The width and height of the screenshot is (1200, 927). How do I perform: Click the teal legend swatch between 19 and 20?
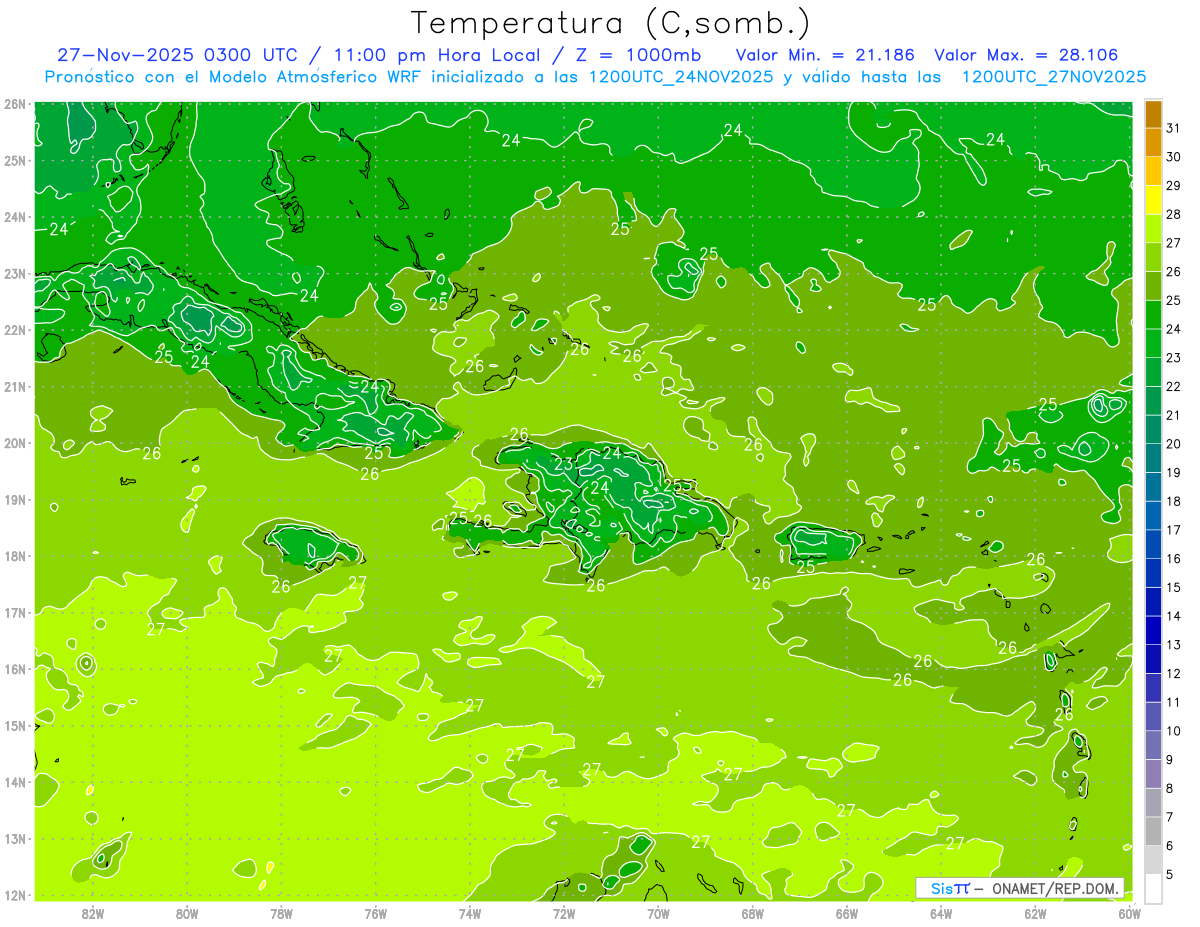coord(1153,458)
